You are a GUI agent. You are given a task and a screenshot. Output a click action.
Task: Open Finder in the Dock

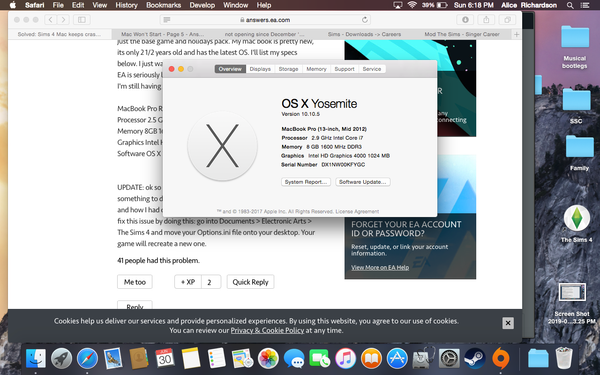[x=36, y=359]
